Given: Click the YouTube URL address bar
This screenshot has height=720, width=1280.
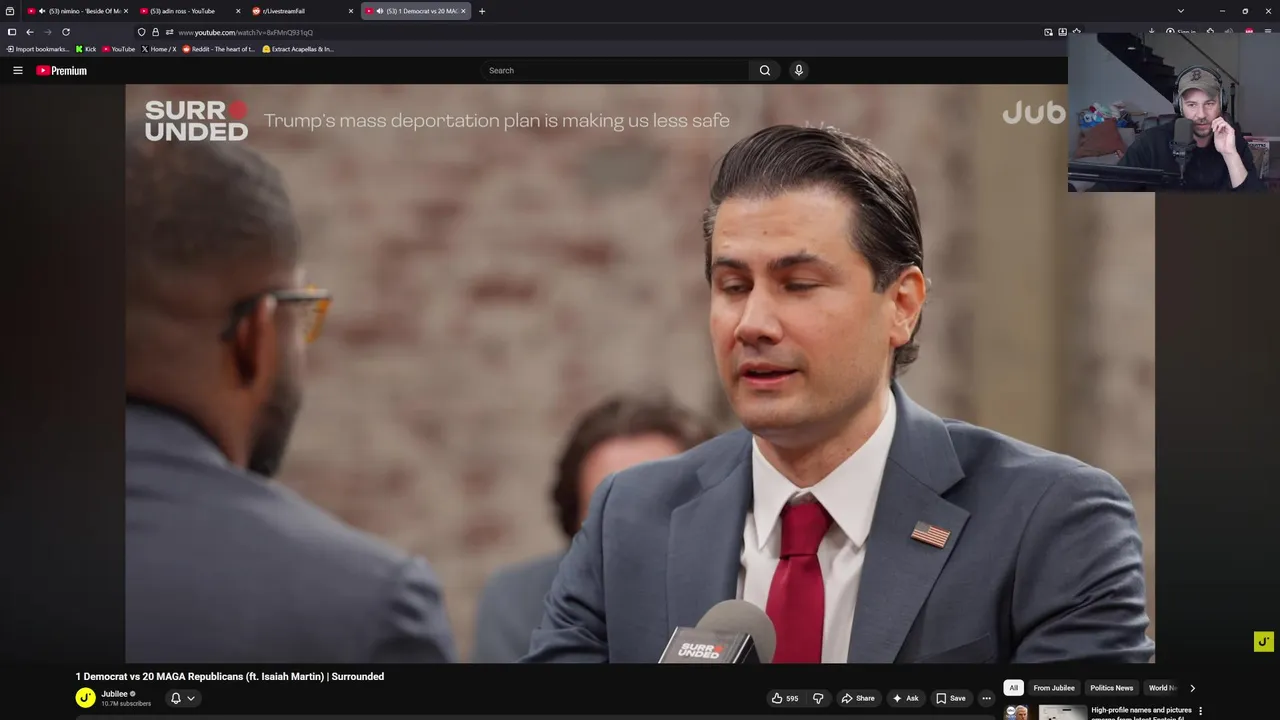Looking at the screenshot, I should 600,32.
